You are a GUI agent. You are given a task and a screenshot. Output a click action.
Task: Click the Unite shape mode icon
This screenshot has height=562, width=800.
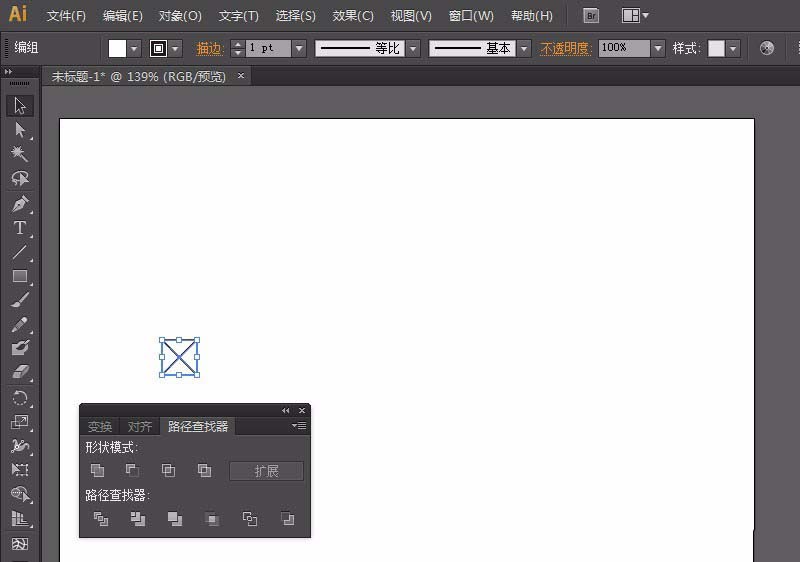(x=97, y=470)
